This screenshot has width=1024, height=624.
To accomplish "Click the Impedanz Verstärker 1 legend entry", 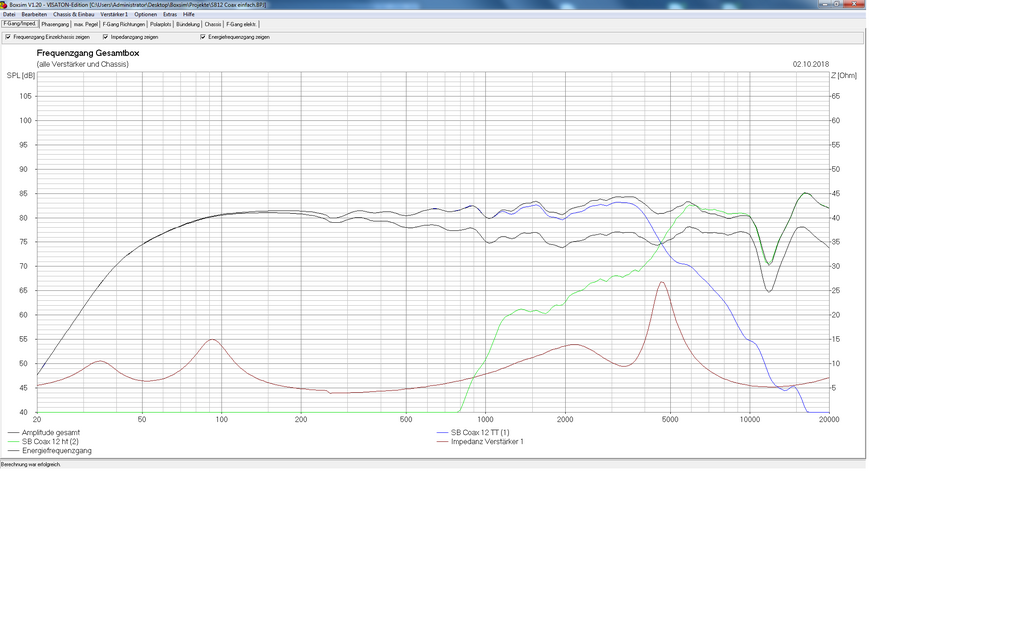I will (481, 442).
